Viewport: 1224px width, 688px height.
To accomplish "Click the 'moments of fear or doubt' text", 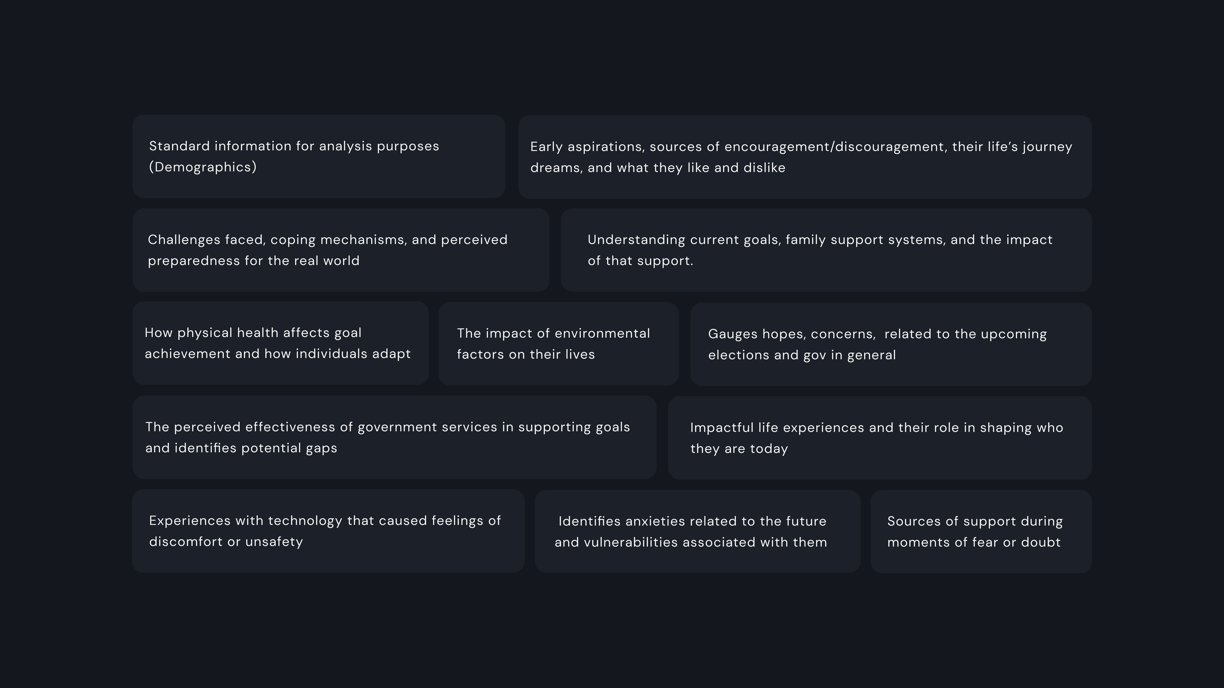I will tap(974, 542).
